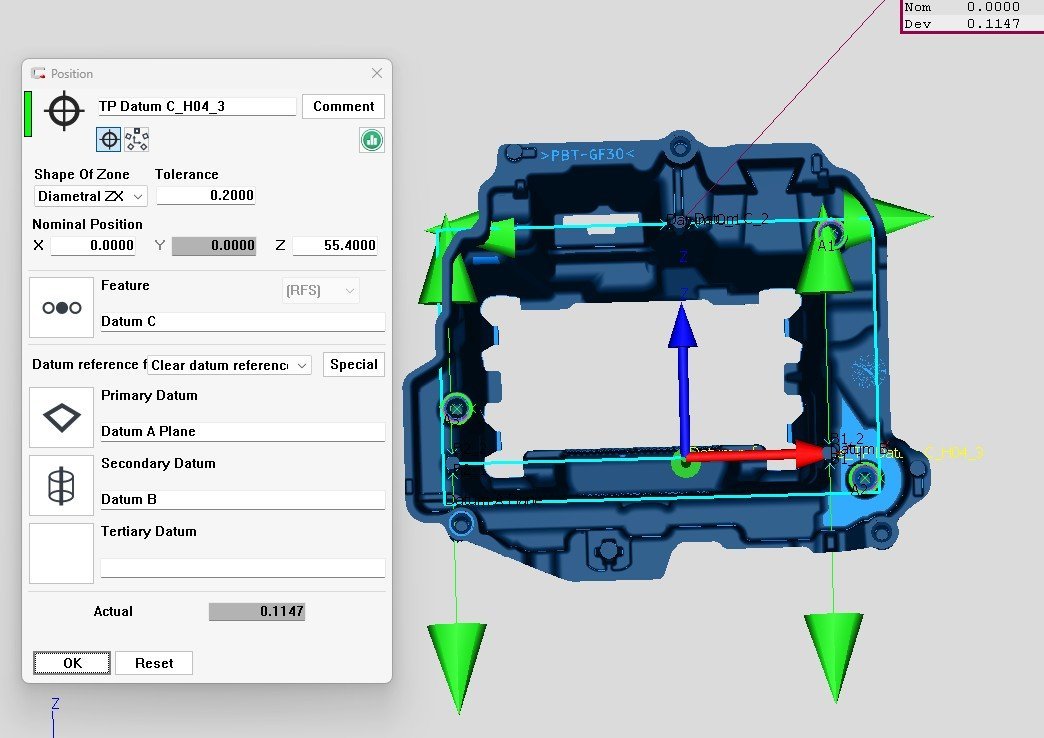The width and height of the screenshot is (1044, 738).
Task: Open the disabled RFS modifier dropdown
Action: (x=321, y=291)
